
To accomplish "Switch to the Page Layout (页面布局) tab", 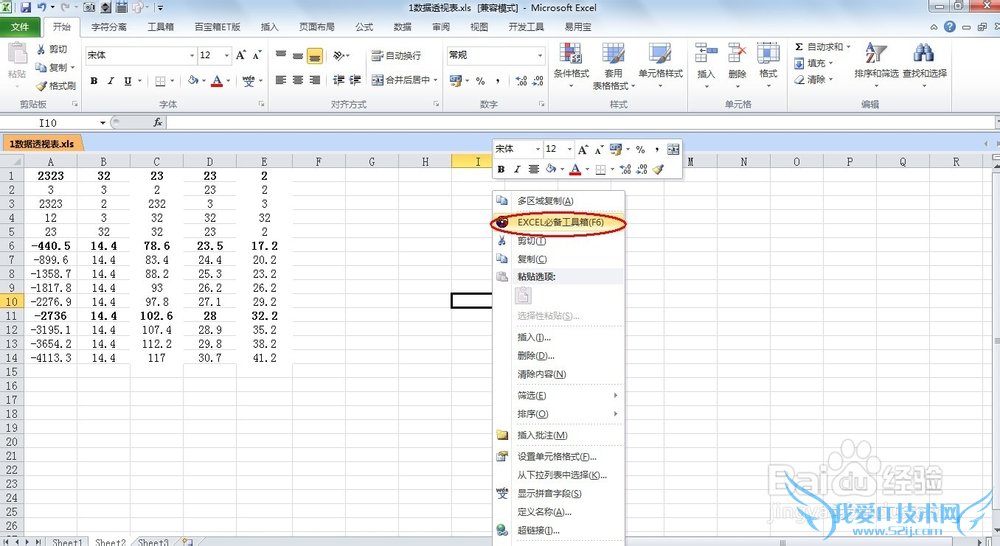I will pyautogui.click(x=317, y=27).
